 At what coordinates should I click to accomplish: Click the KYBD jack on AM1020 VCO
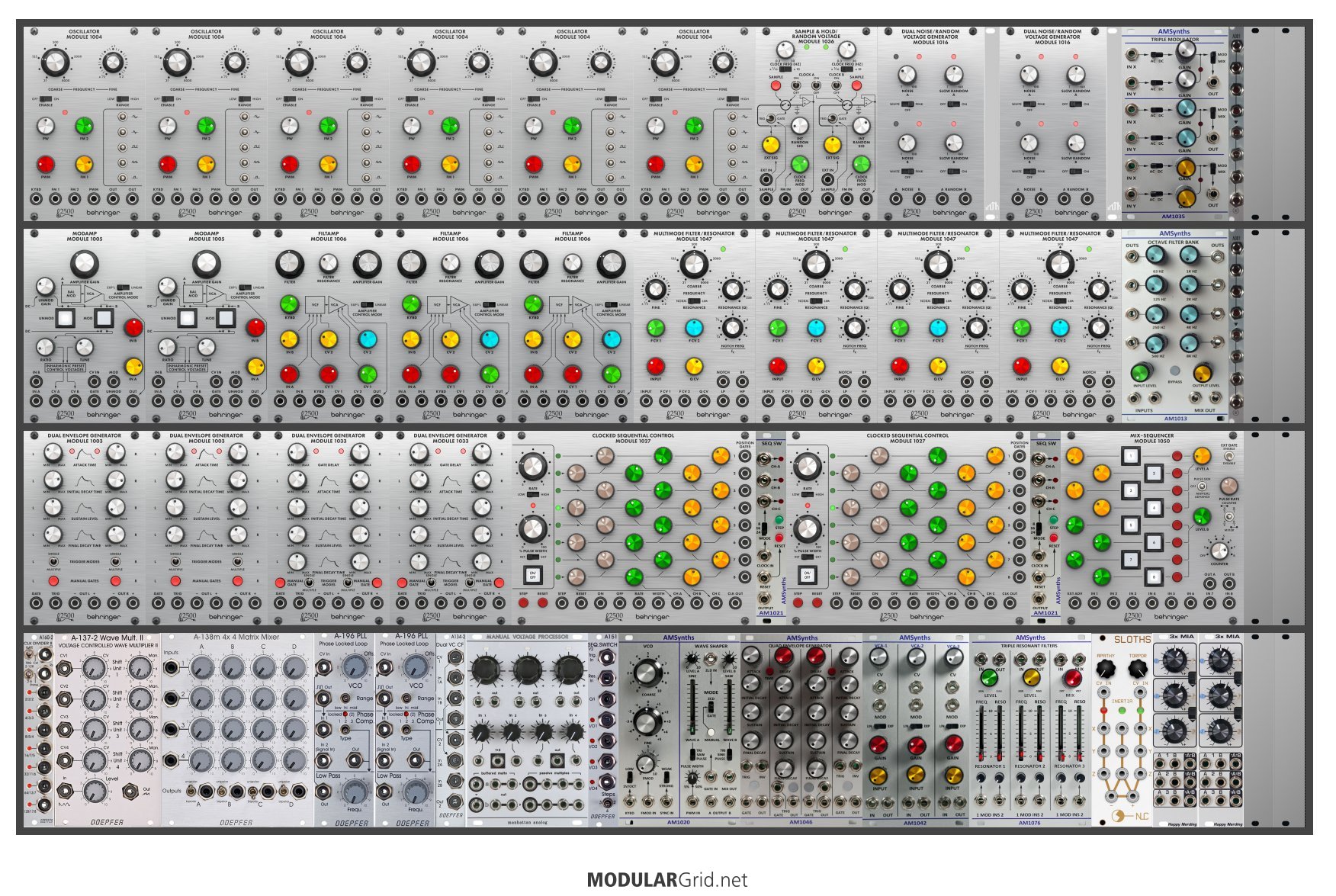tap(630, 802)
